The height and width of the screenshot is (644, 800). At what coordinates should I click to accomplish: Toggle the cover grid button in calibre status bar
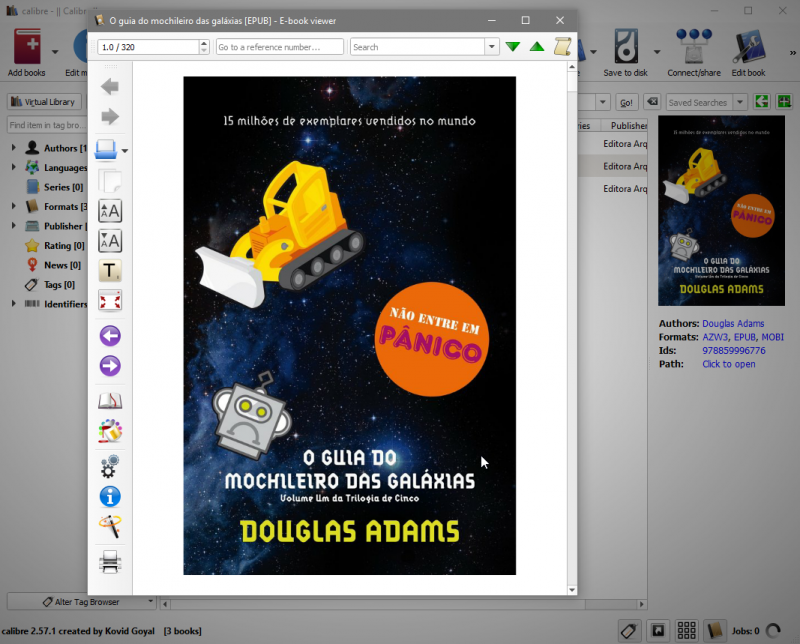[686, 631]
